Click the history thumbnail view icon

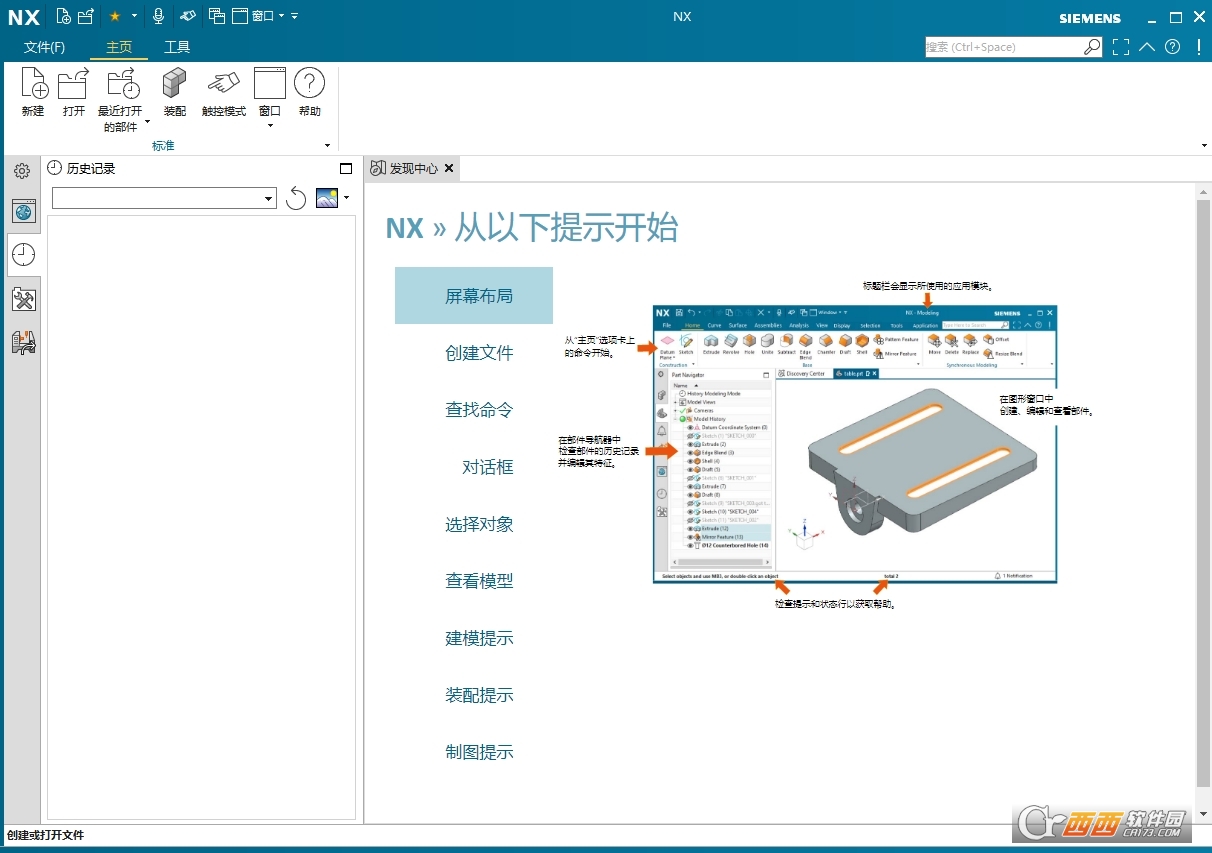[327, 198]
